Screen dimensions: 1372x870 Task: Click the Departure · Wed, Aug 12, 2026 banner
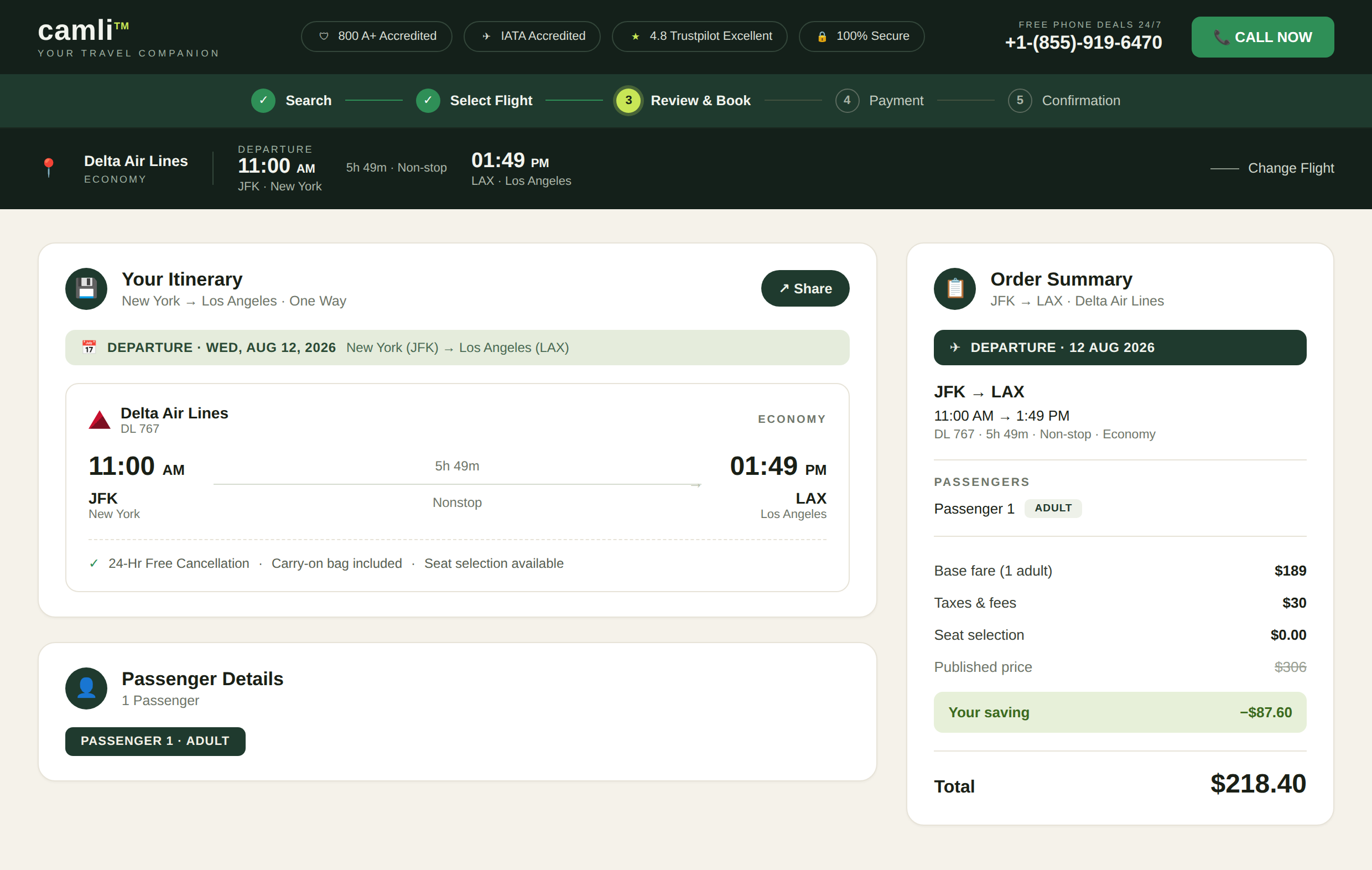pos(458,347)
